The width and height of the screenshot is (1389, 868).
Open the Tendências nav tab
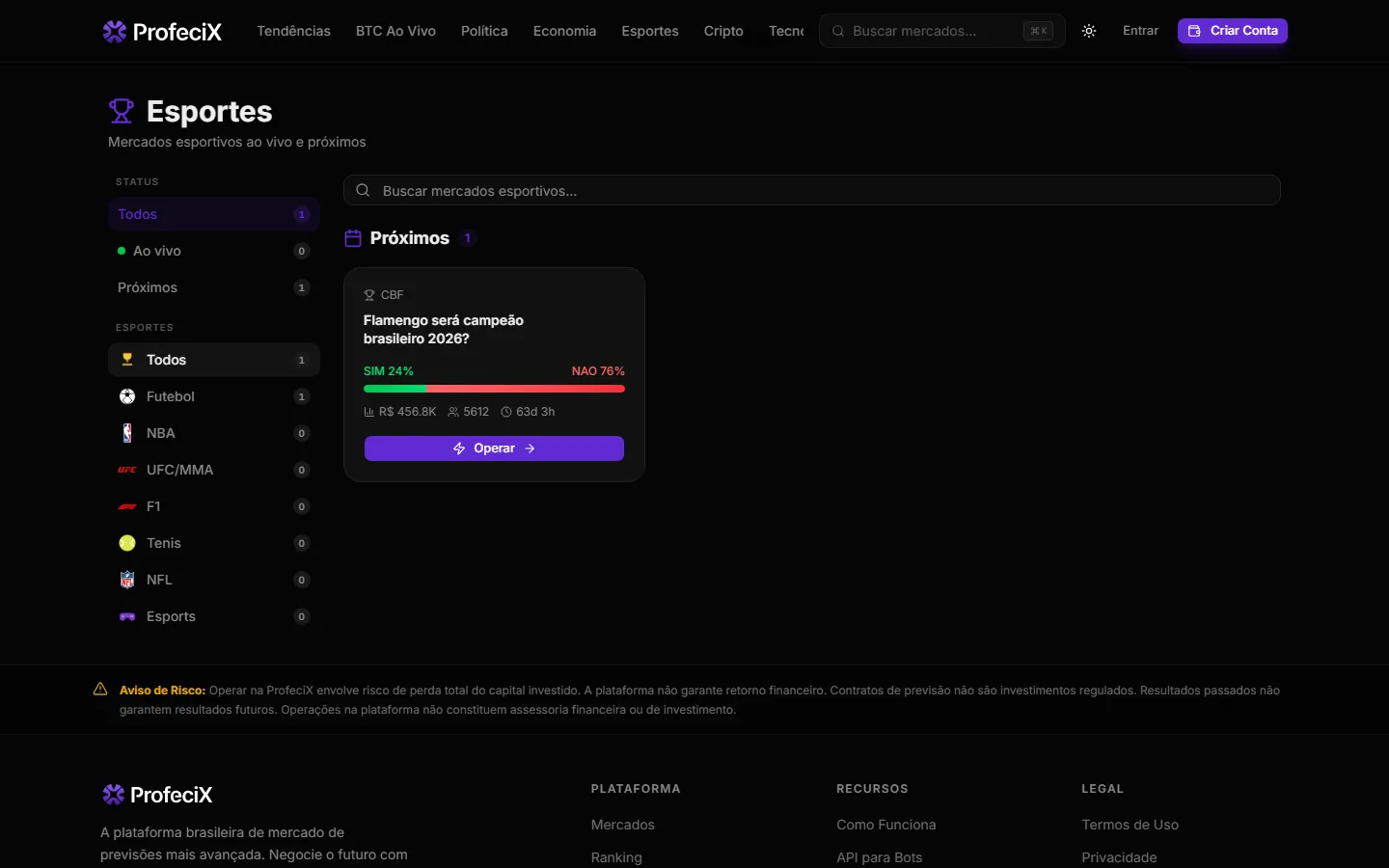[293, 31]
